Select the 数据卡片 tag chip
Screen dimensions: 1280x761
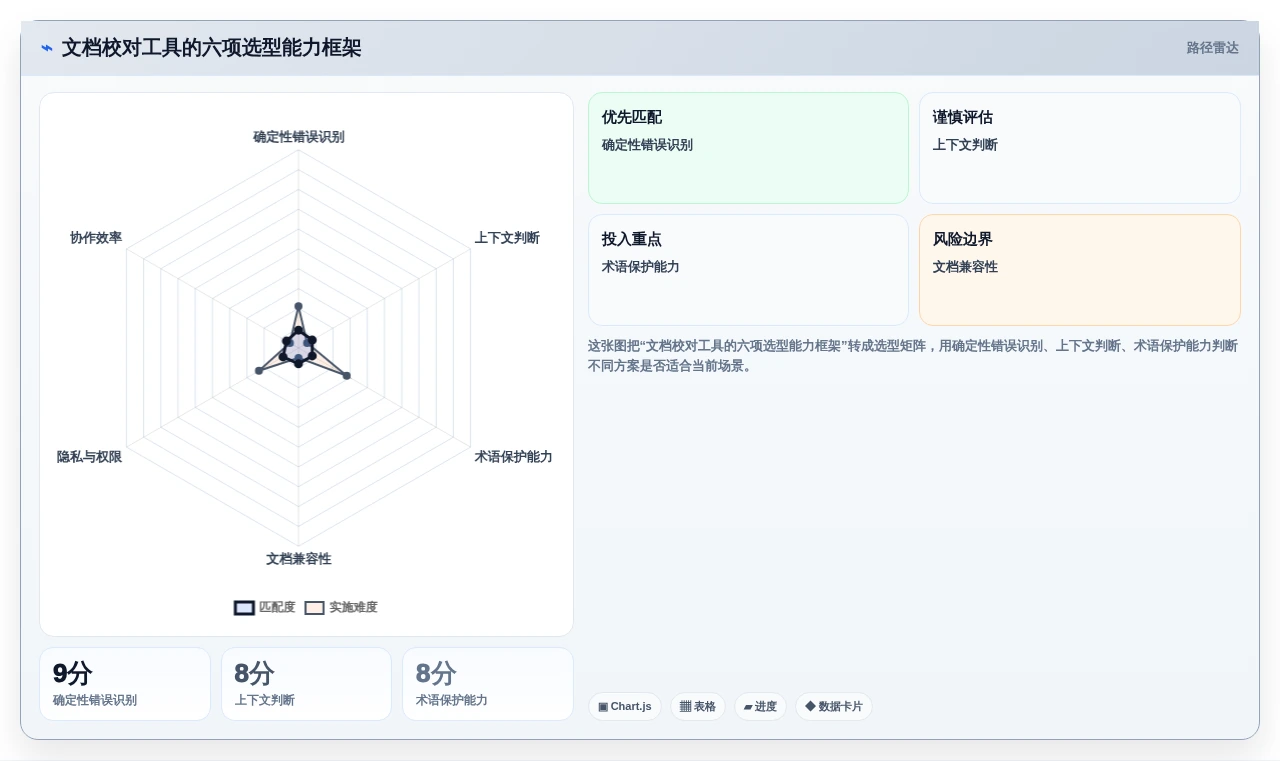click(834, 706)
